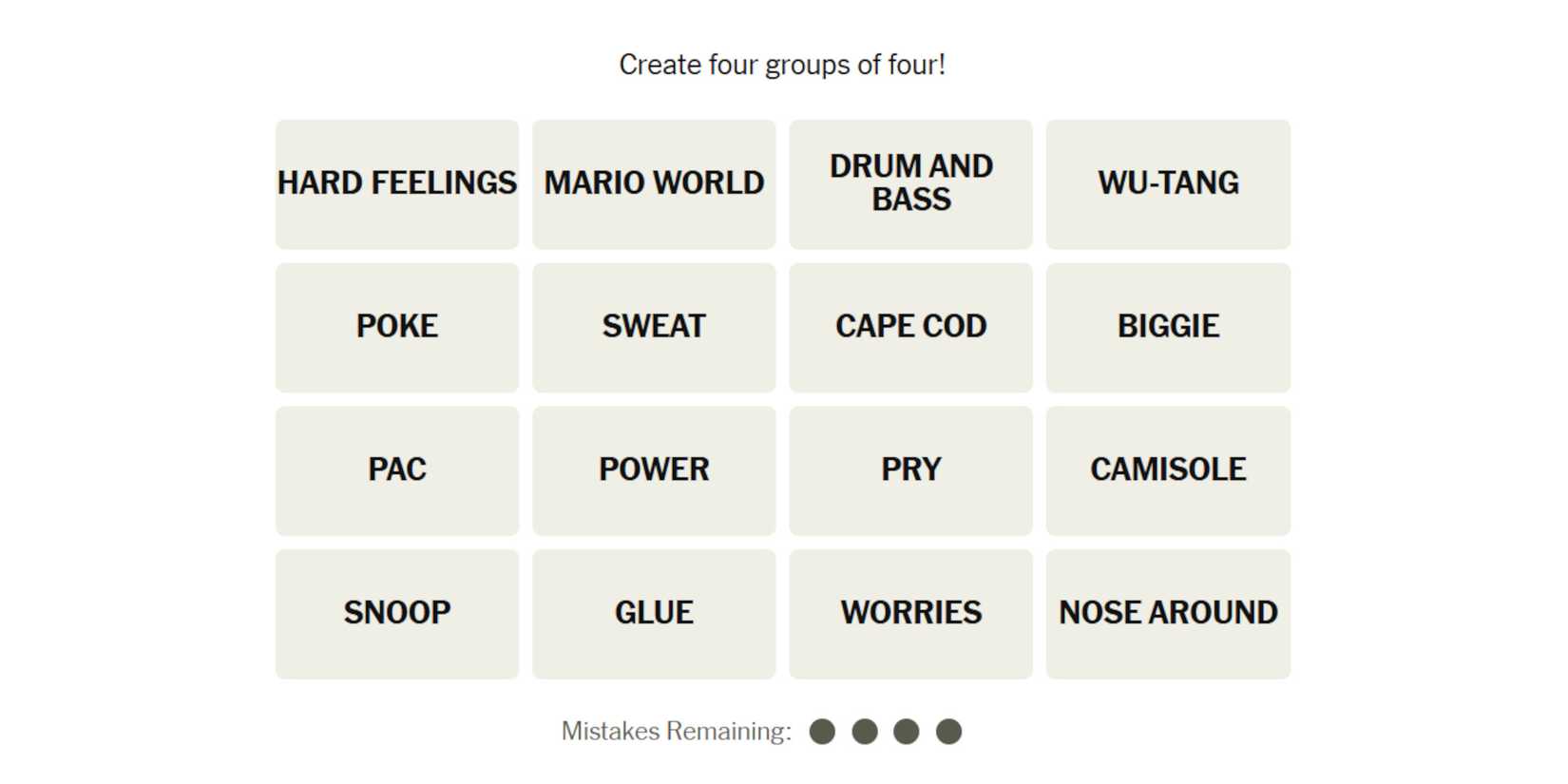Toggle the CAMISOLE tile selection
Viewport: 1568px width, 784px height.
click(1168, 470)
